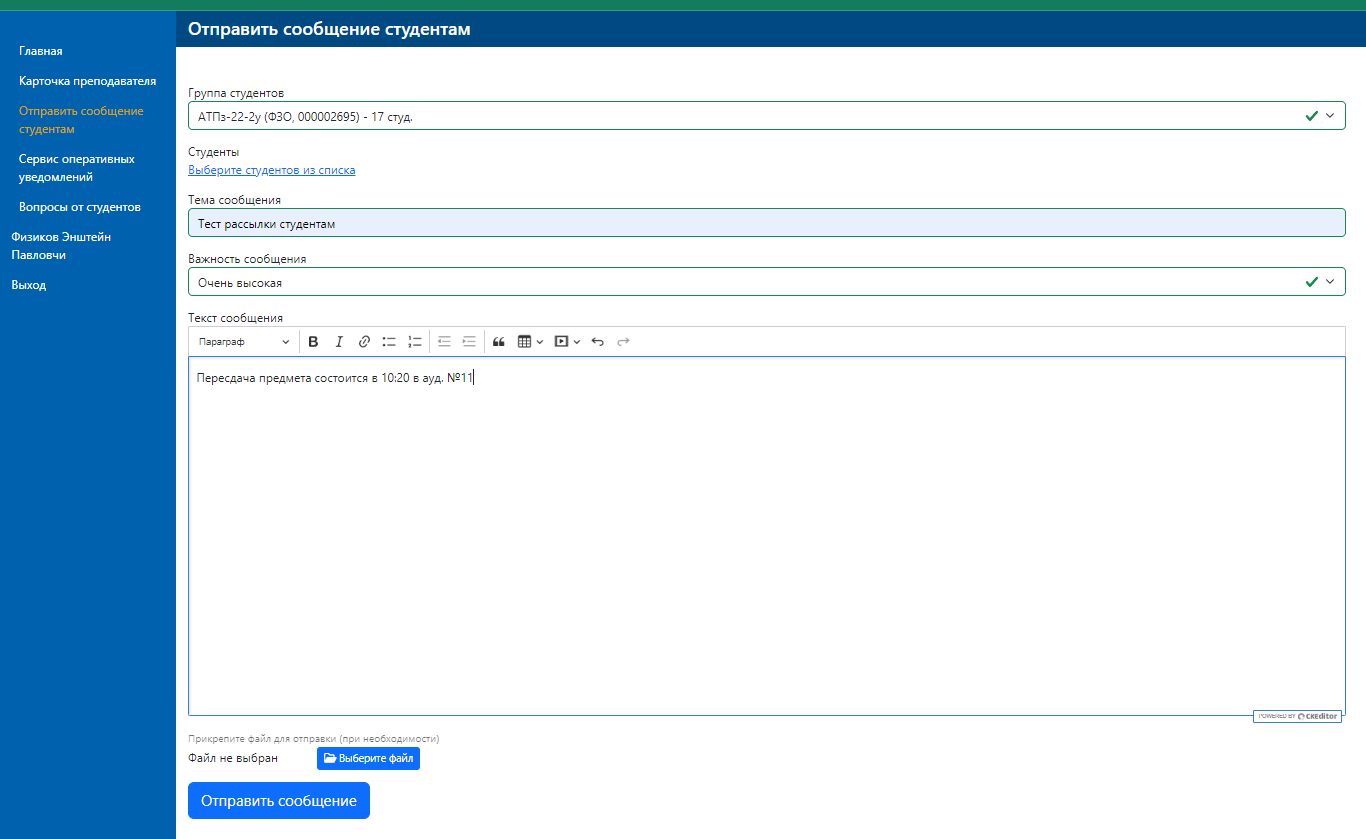Expand the Параграф heading style dropdown
Screen dimensions: 1366x839
pyautogui.click(x=244, y=342)
